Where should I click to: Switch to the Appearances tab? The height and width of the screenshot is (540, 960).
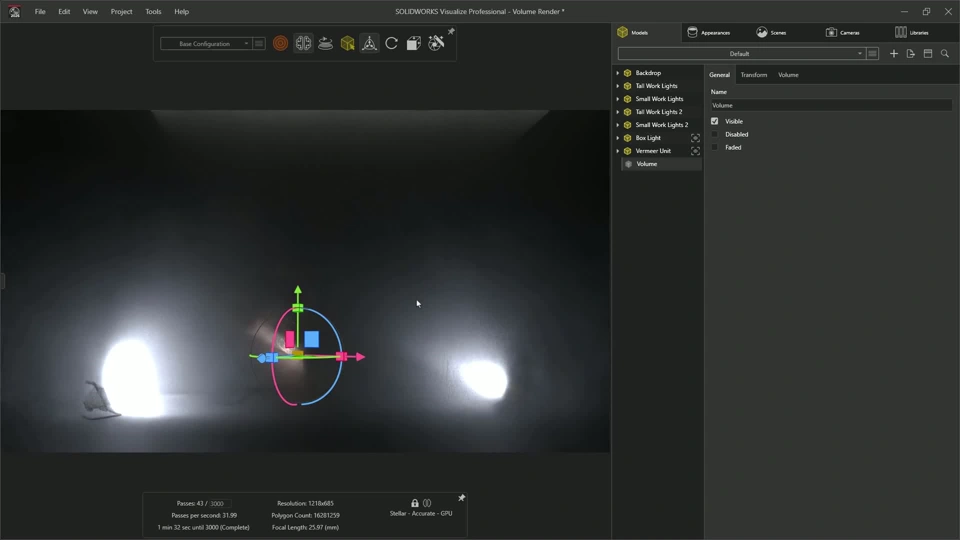tap(708, 32)
